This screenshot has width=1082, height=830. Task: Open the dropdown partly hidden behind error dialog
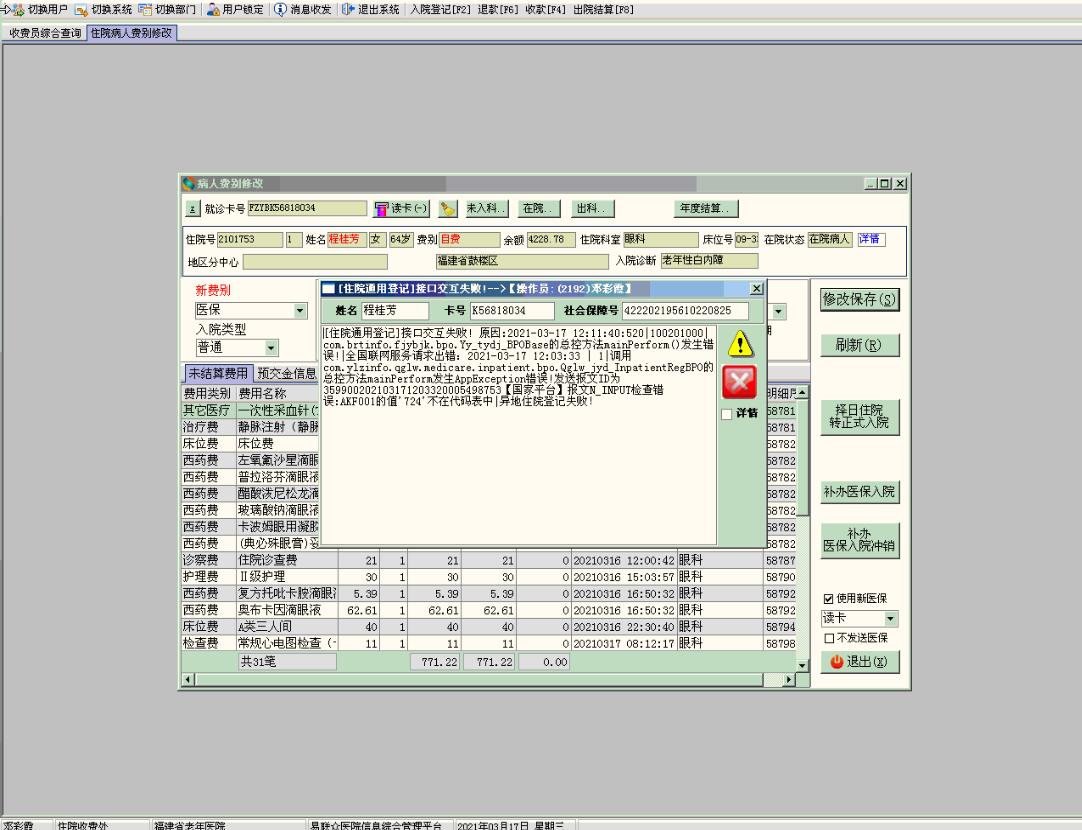tap(778, 312)
